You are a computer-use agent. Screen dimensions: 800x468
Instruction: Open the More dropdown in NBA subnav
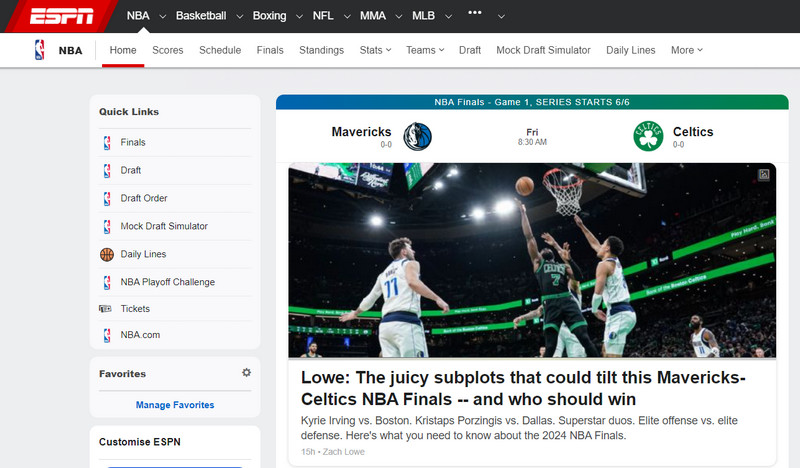tap(687, 50)
